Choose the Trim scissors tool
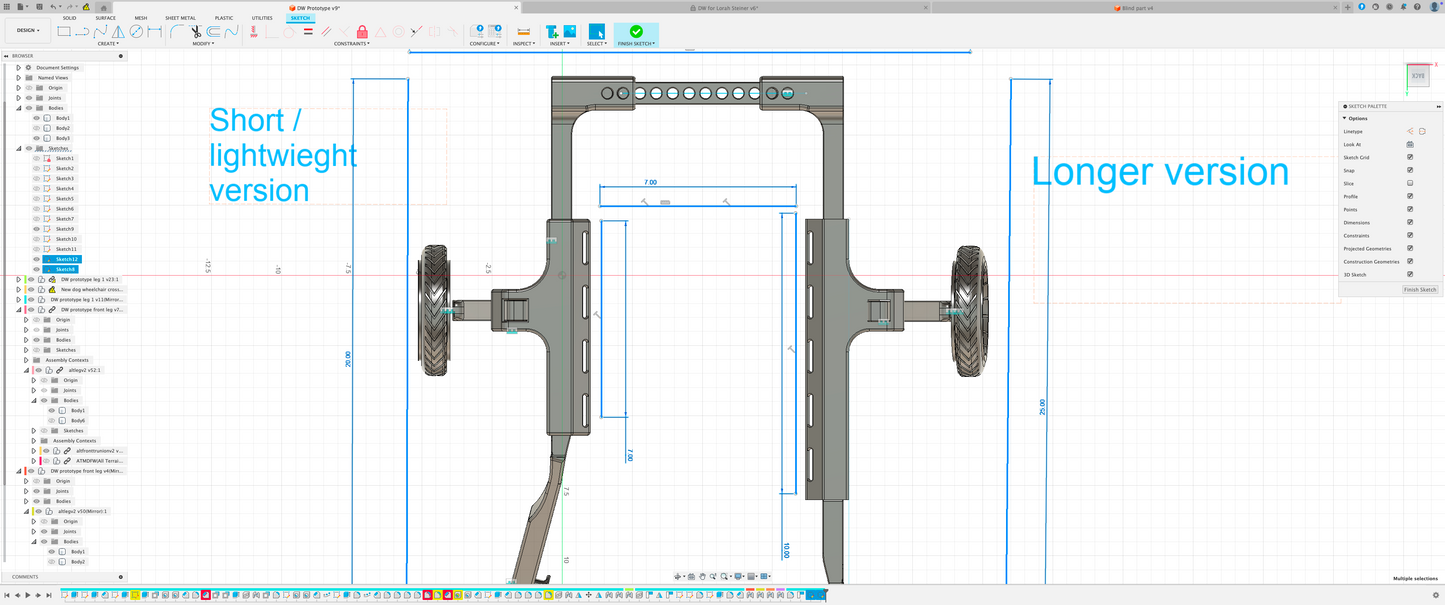The height and width of the screenshot is (605, 1445). (196, 31)
